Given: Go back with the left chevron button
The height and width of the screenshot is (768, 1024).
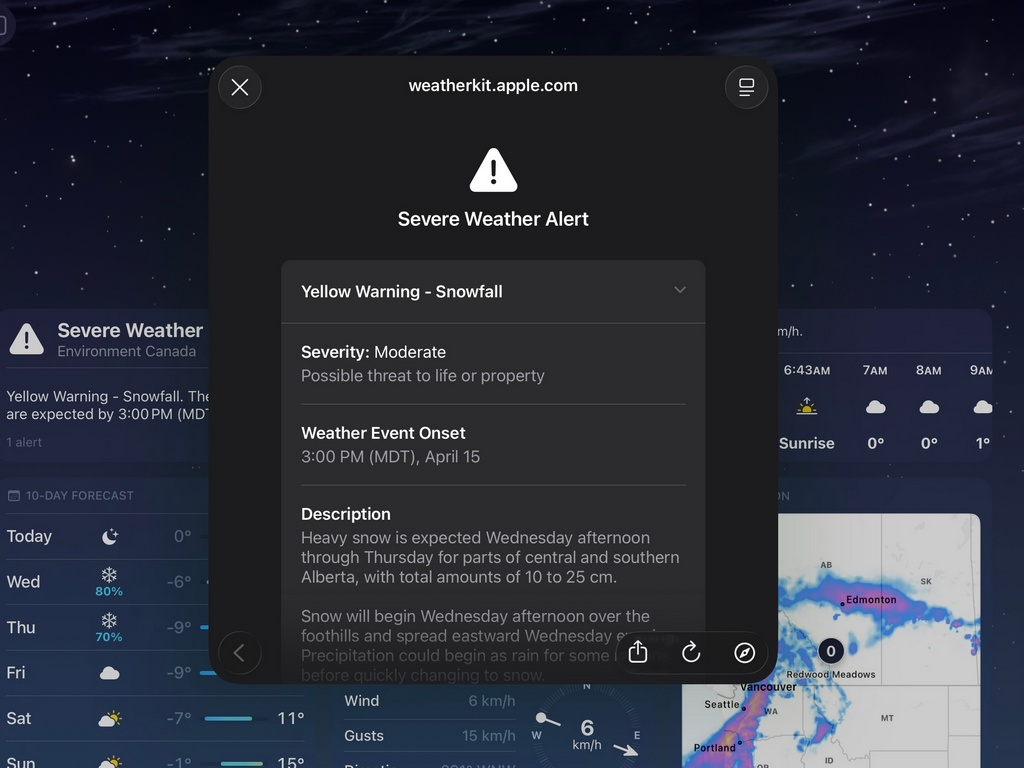Looking at the screenshot, I should click(x=239, y=653).
